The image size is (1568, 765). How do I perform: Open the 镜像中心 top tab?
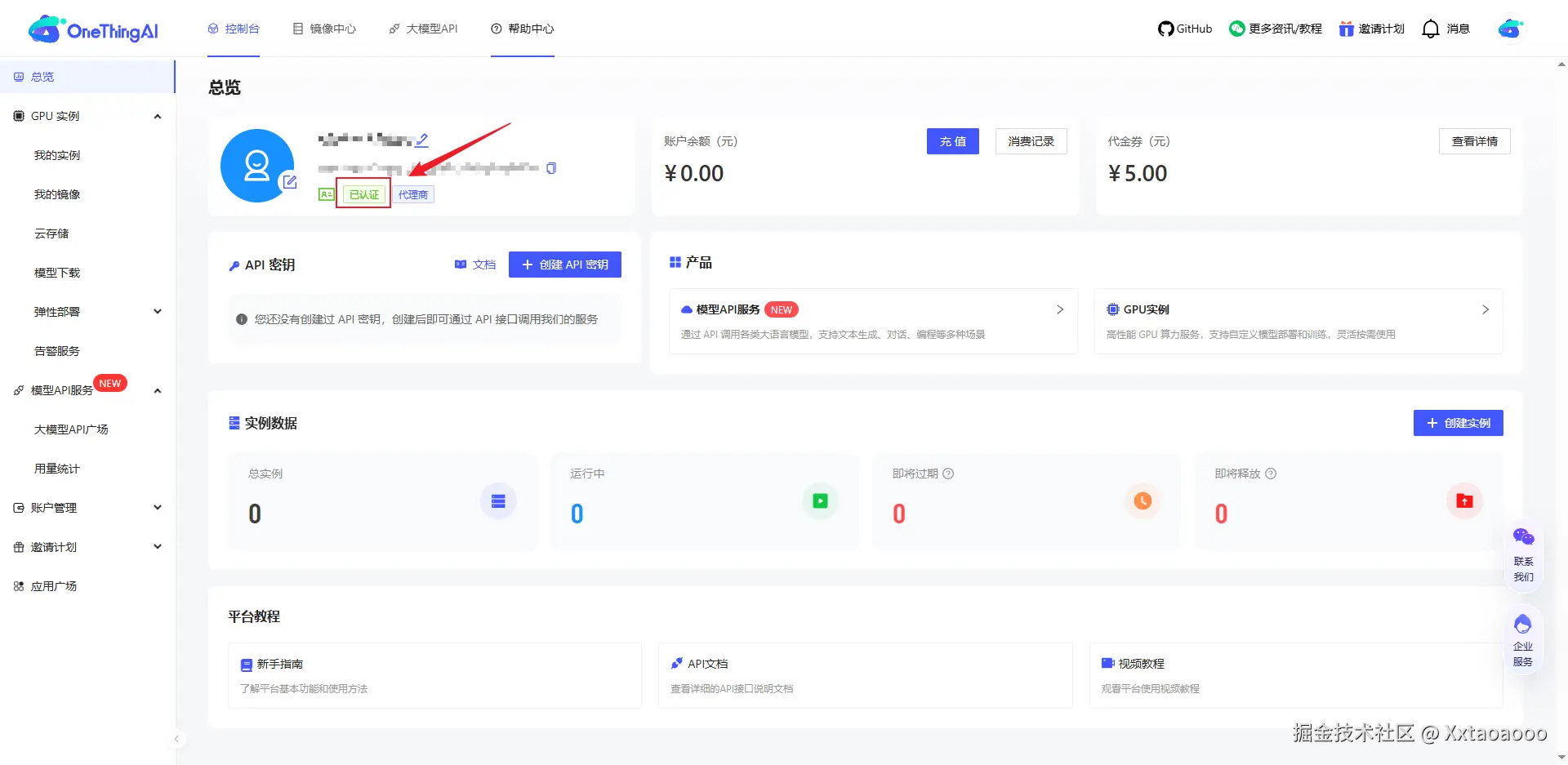(324, 29)
